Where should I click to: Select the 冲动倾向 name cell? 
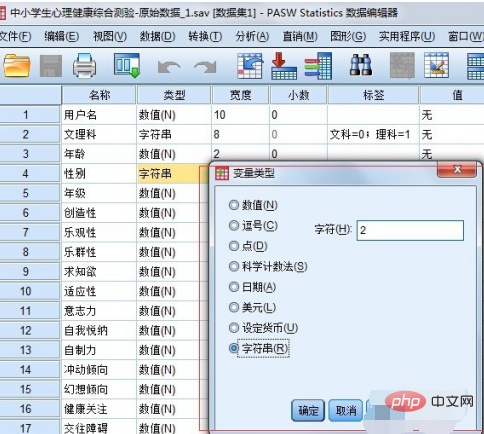click(x=99, y=370)
